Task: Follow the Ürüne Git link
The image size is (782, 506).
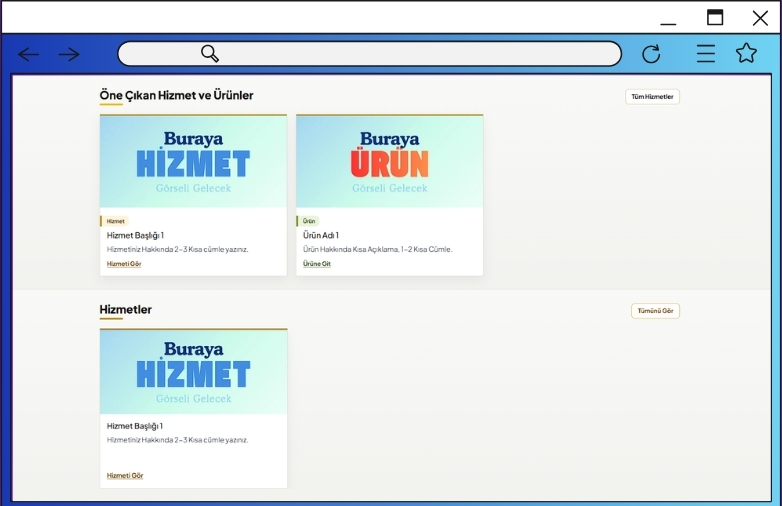Action: coord(317,264)
